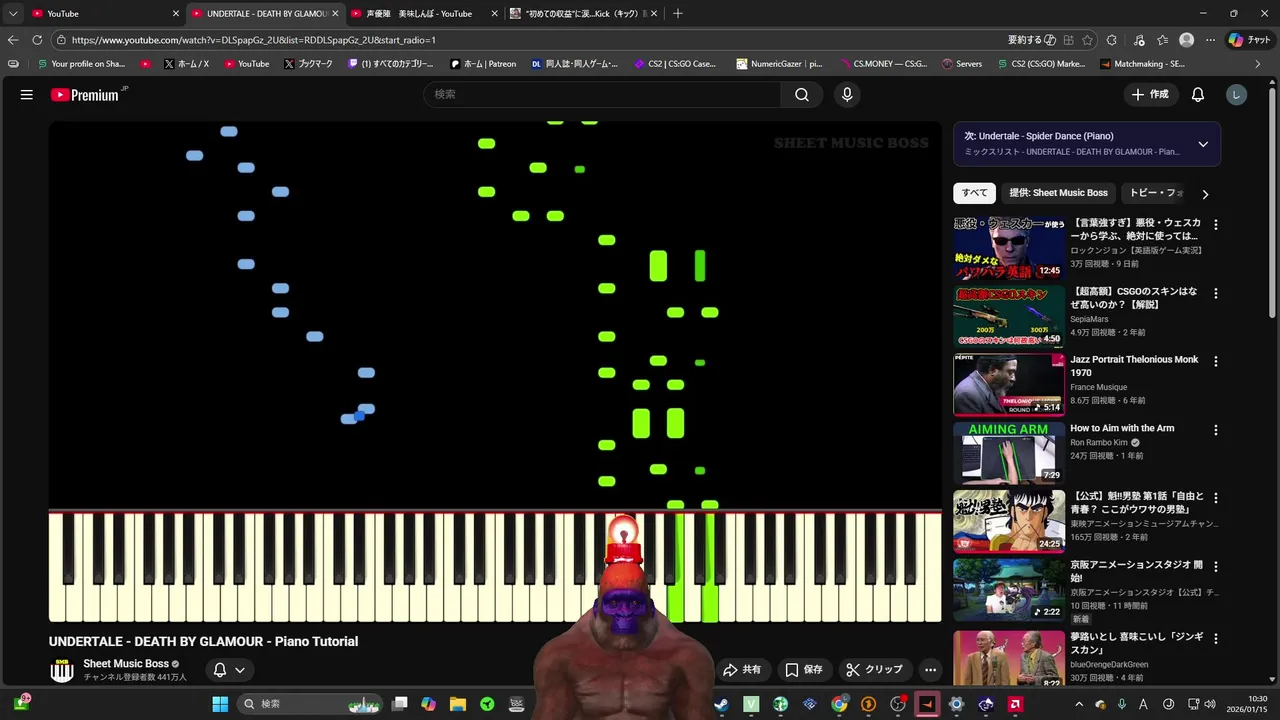This screenshot has height=720, width=1280.
Task: Open options for 京阪アニメーションスタジオ video
Action: coord(1216,566)
